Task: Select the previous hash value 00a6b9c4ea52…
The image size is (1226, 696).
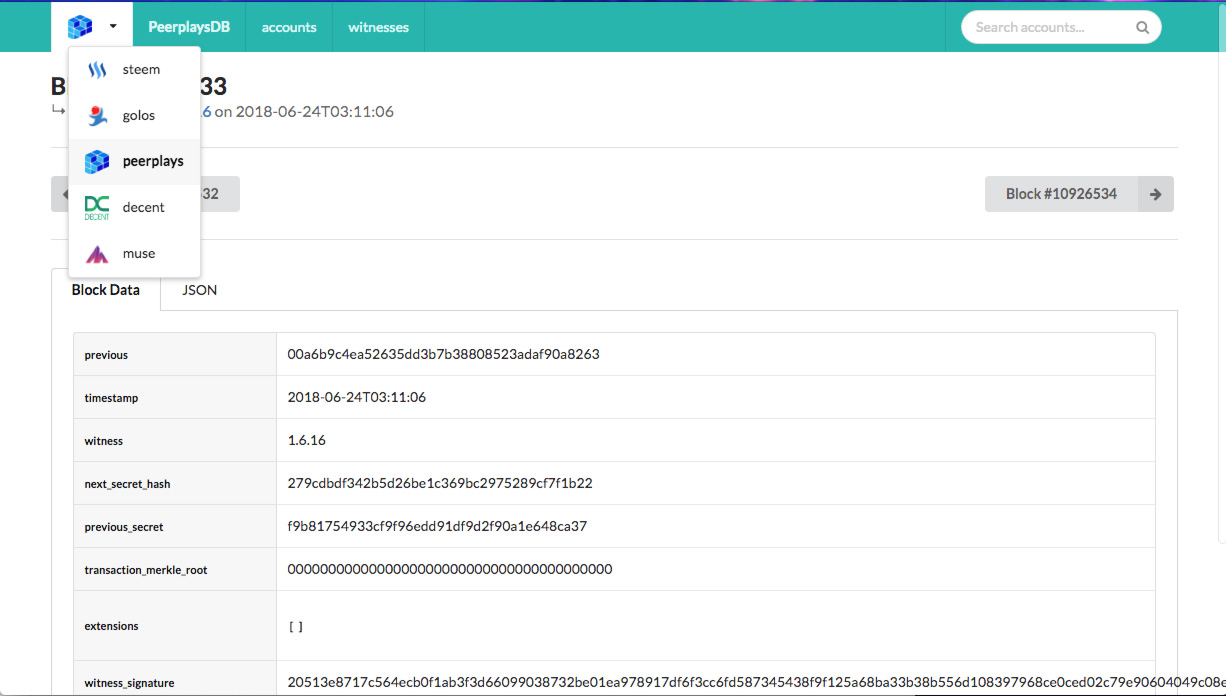Action: tap(444, 354)
